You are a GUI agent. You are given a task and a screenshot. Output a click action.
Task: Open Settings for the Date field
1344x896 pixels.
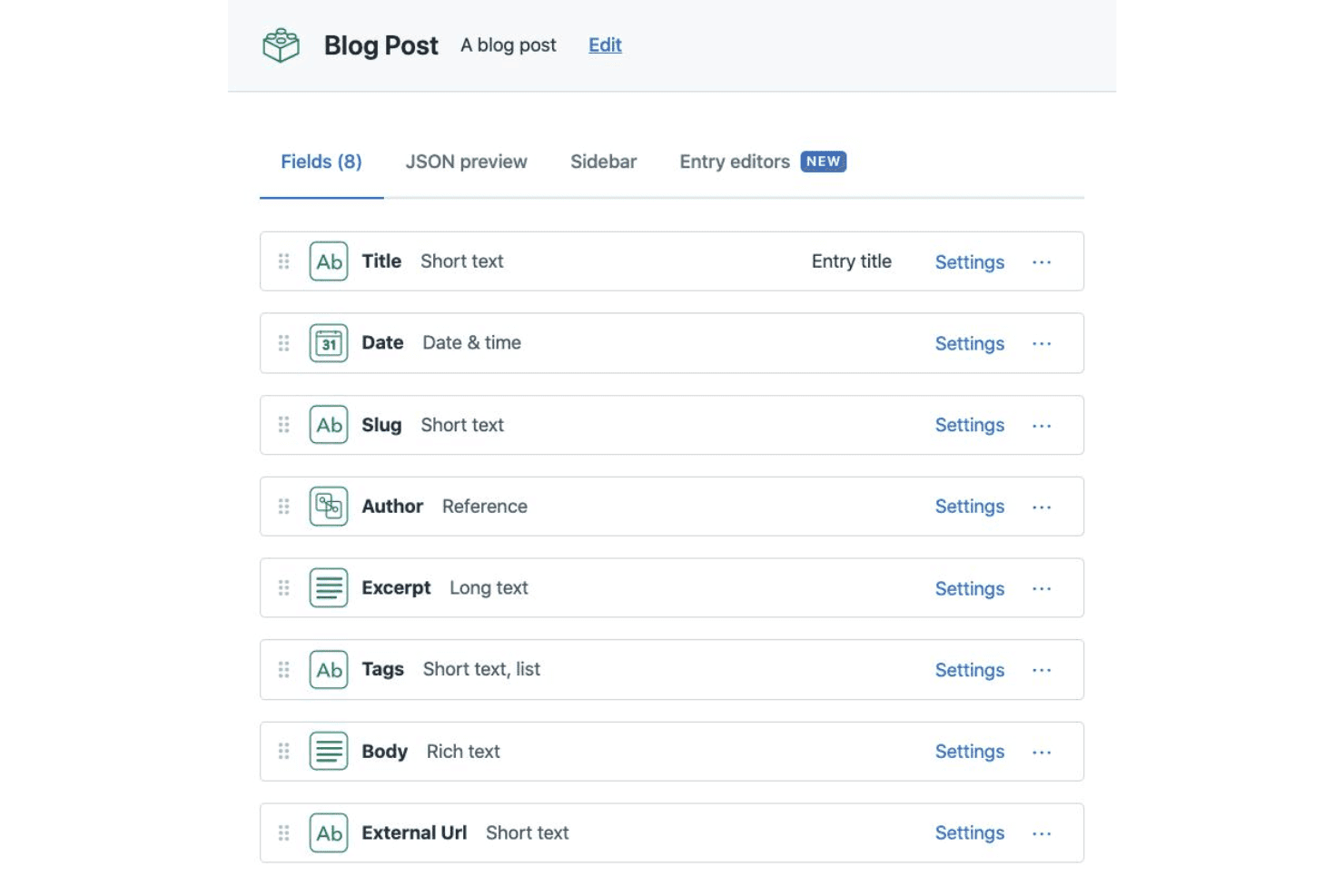click(x=970, y=344)
